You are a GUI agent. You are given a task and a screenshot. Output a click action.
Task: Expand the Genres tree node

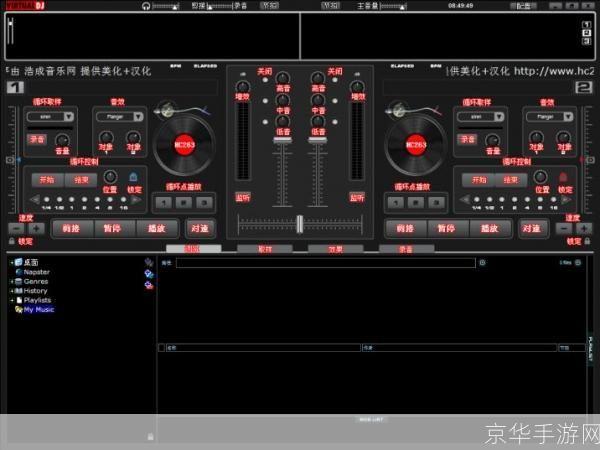12,282
